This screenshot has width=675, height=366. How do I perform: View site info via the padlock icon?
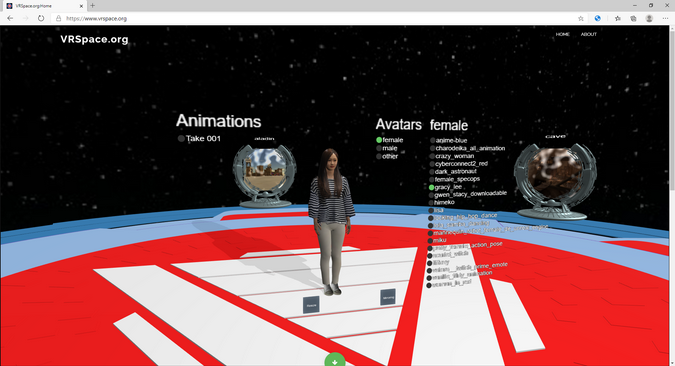pos(59,19)
